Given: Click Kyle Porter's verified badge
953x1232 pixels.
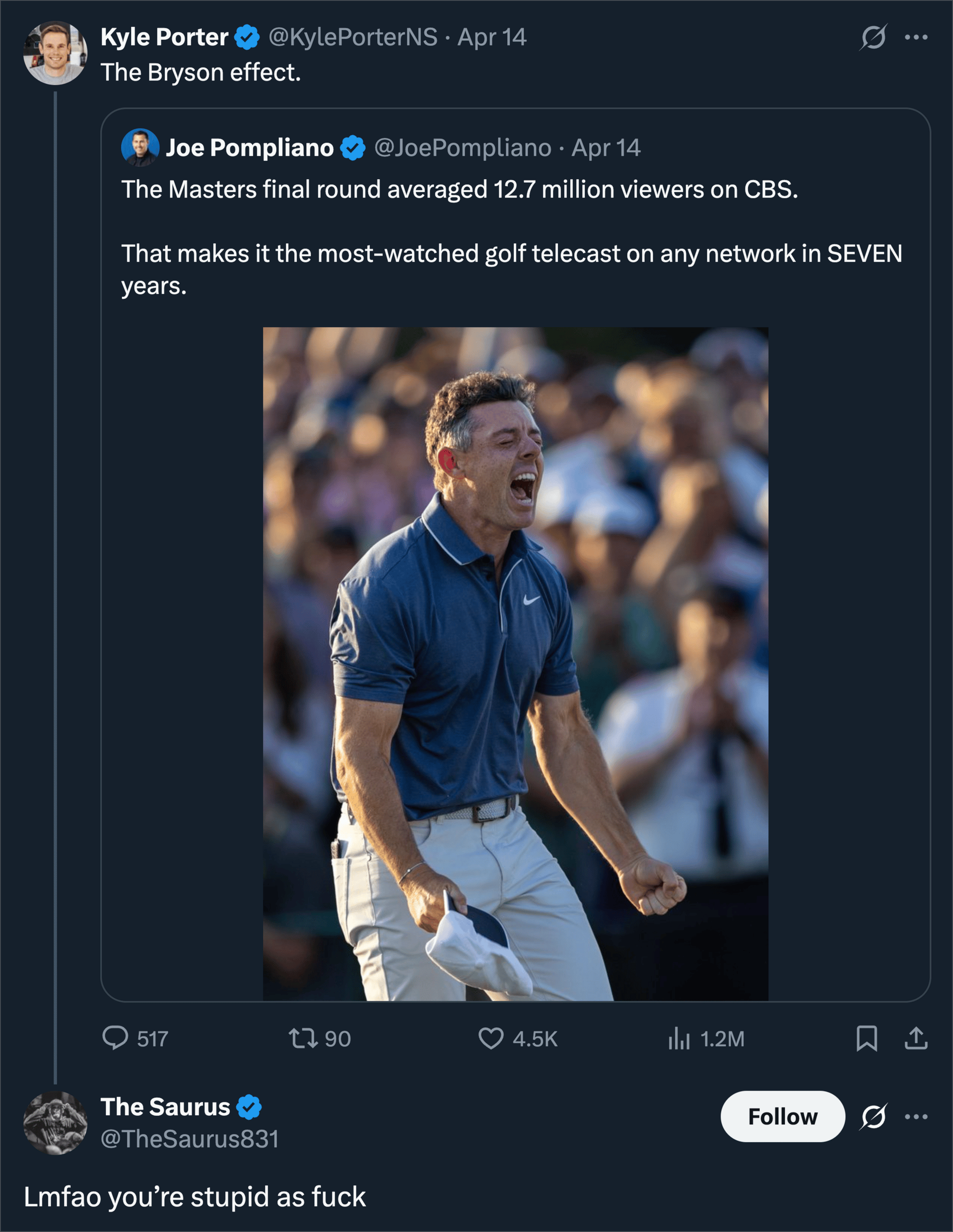Looking at the screenshot, I should pos(247,37).
